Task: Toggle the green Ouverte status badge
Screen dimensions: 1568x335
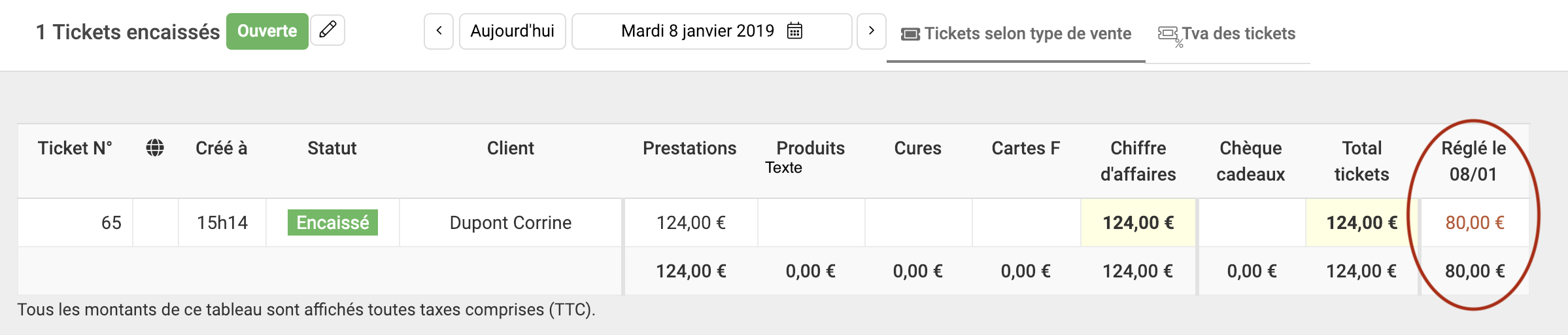Action: [x=267, y=31]
